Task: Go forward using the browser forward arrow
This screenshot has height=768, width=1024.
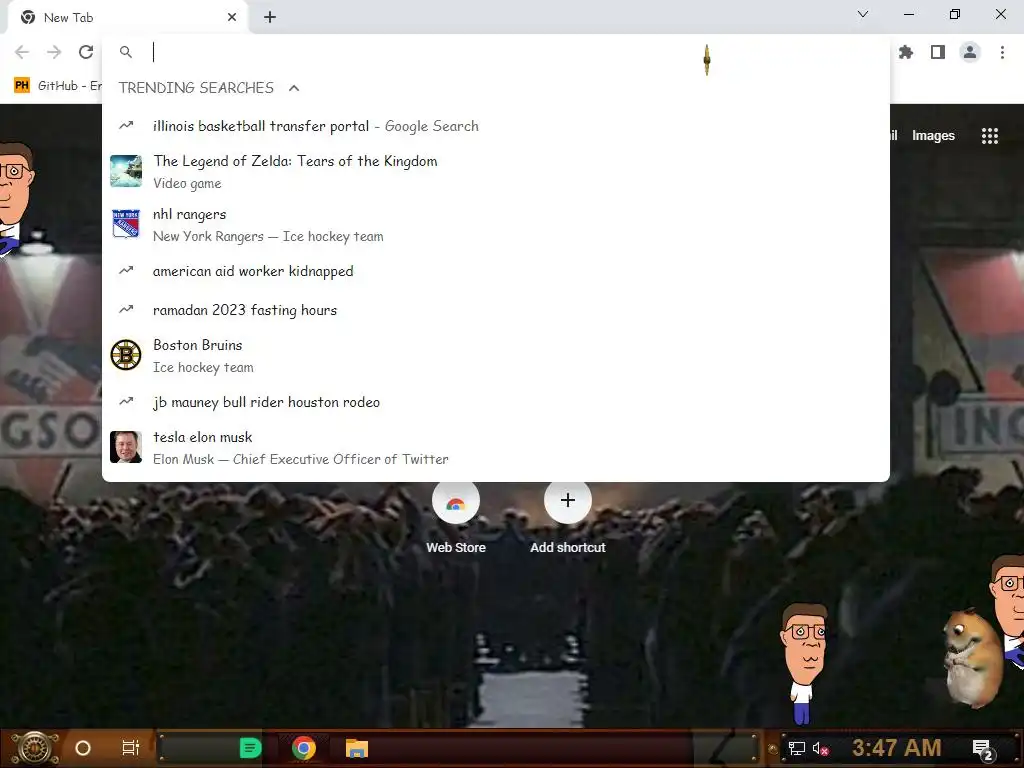Action: (x=54, y=52)
